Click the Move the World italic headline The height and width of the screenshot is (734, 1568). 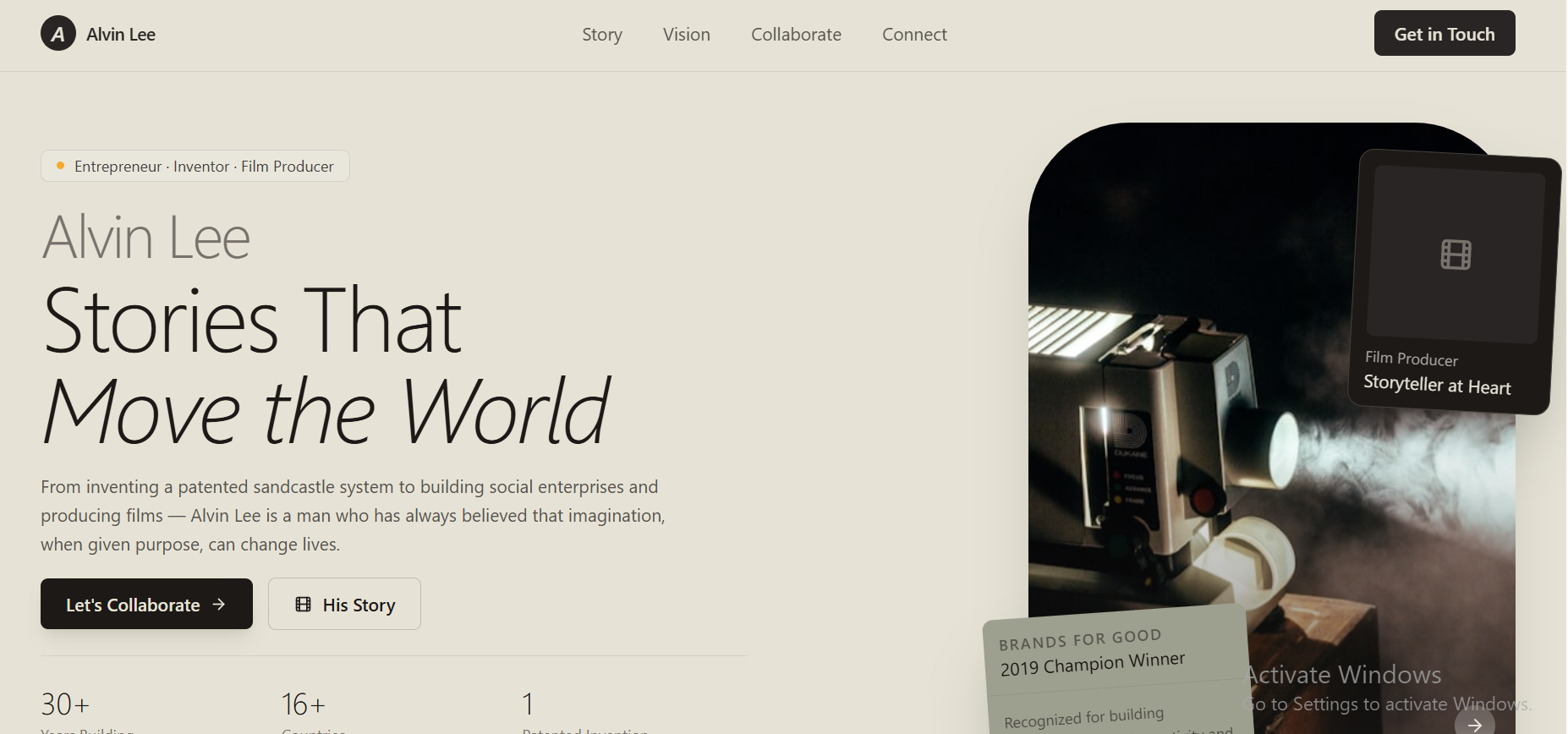326,412
